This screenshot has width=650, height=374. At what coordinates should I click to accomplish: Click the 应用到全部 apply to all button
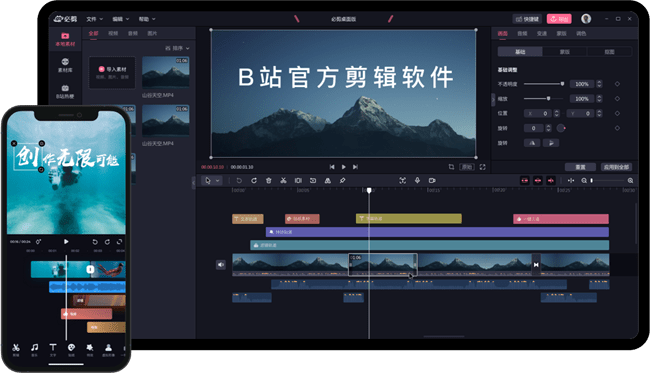click(x=616, y=167)
